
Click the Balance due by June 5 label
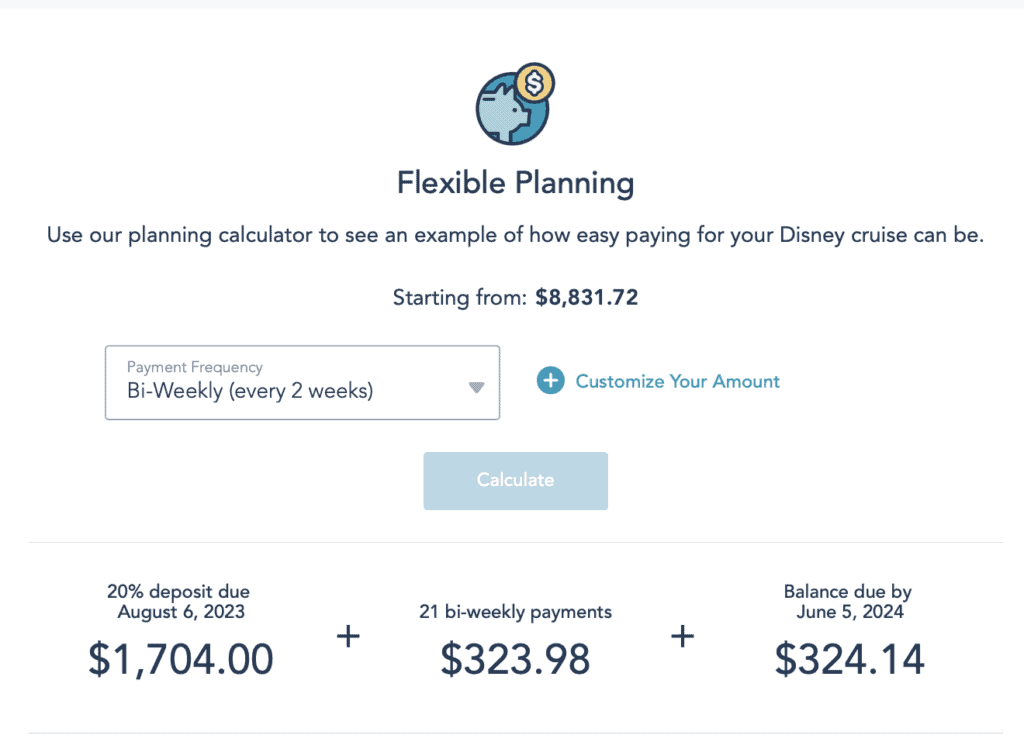(848, 601)
